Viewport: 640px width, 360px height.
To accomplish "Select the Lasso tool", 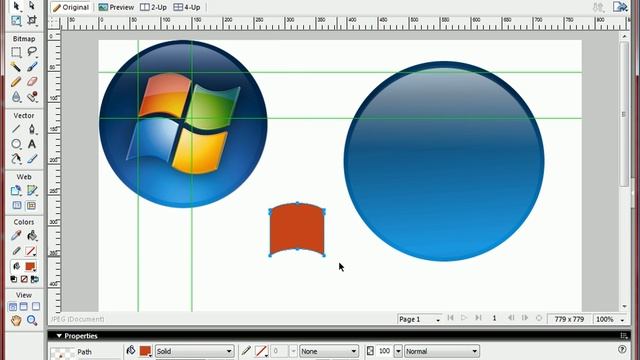I will (32, 52).
